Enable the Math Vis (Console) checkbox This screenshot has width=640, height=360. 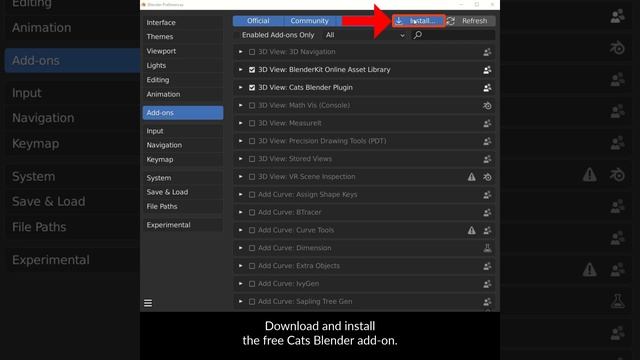[252, 105]
